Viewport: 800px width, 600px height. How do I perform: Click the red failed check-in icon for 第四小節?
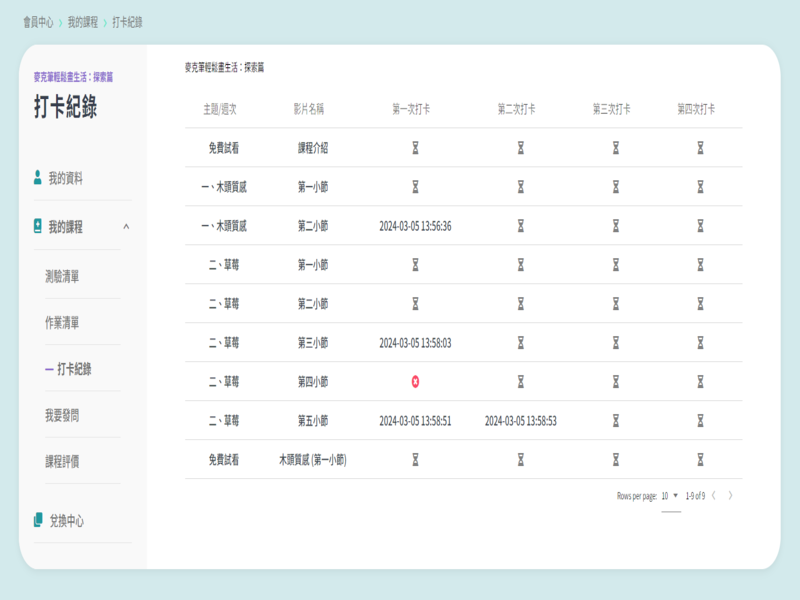tap(415, 382)
